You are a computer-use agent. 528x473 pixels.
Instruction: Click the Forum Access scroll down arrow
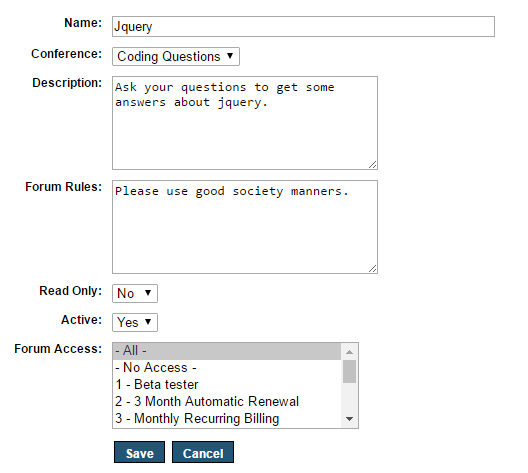click(x=350, y=419)
